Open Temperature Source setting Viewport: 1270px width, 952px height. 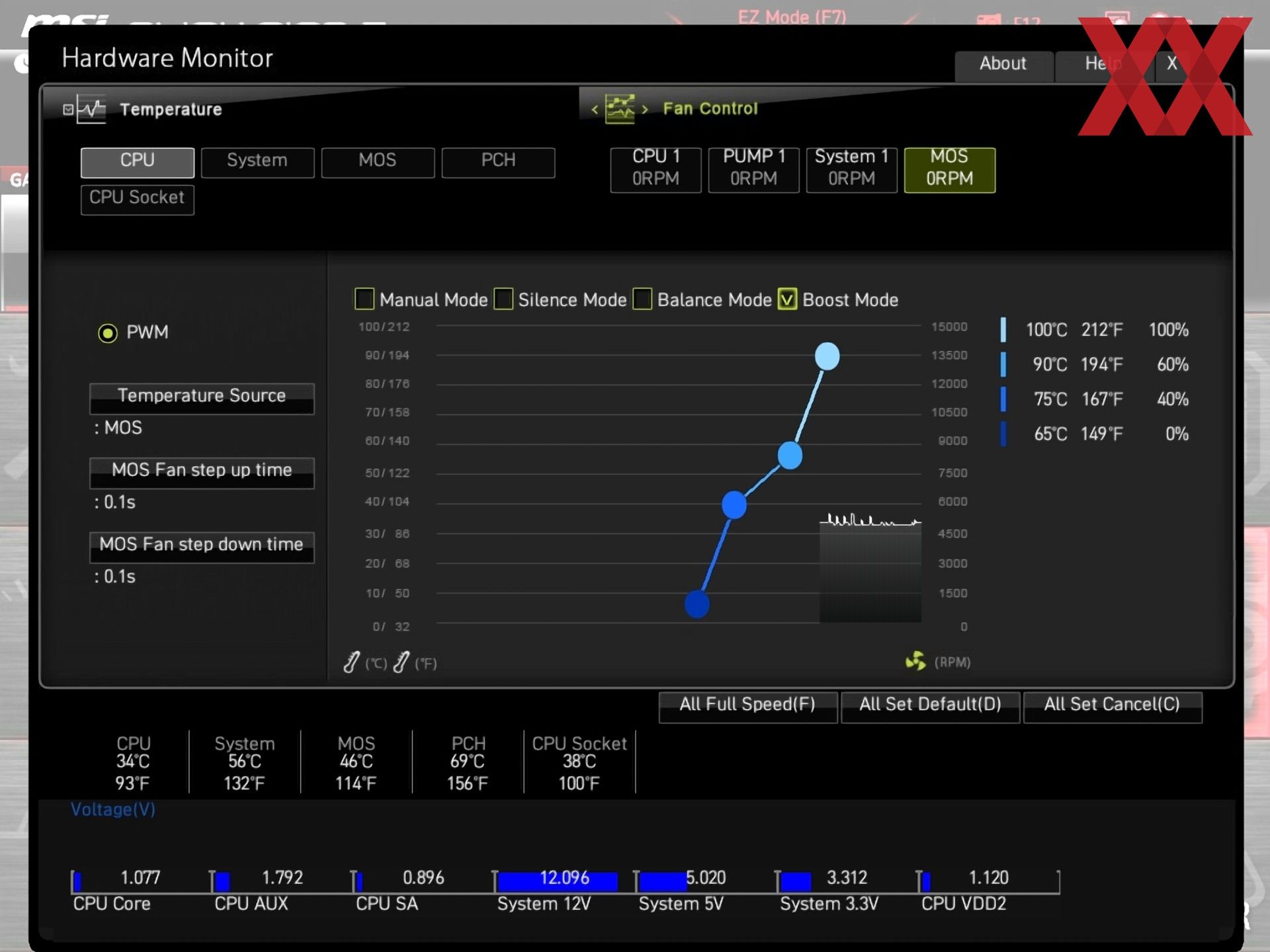[x=202, y=398]
